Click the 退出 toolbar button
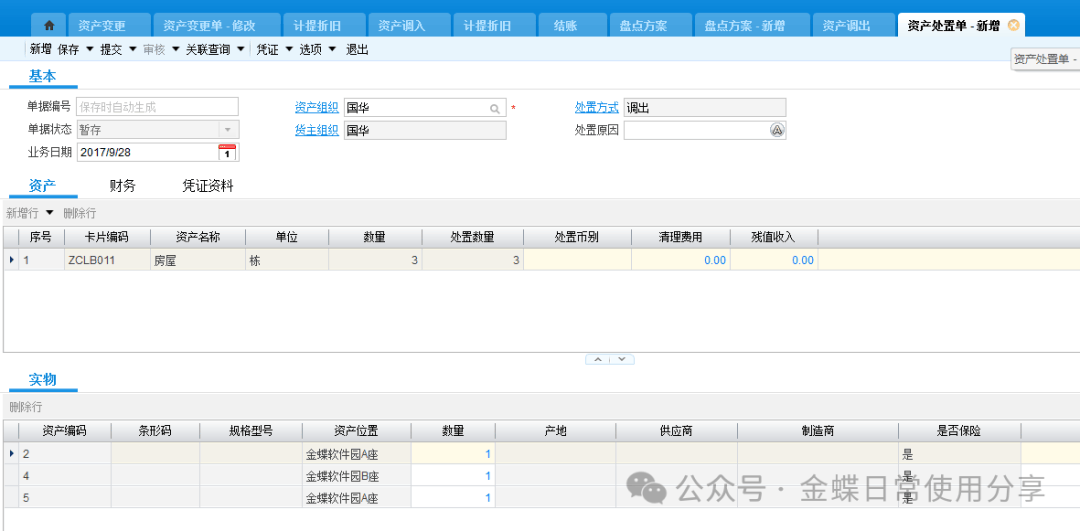The height and width of the screenshot is (531, 1080). pyautogui.click(x=357, y=49)
